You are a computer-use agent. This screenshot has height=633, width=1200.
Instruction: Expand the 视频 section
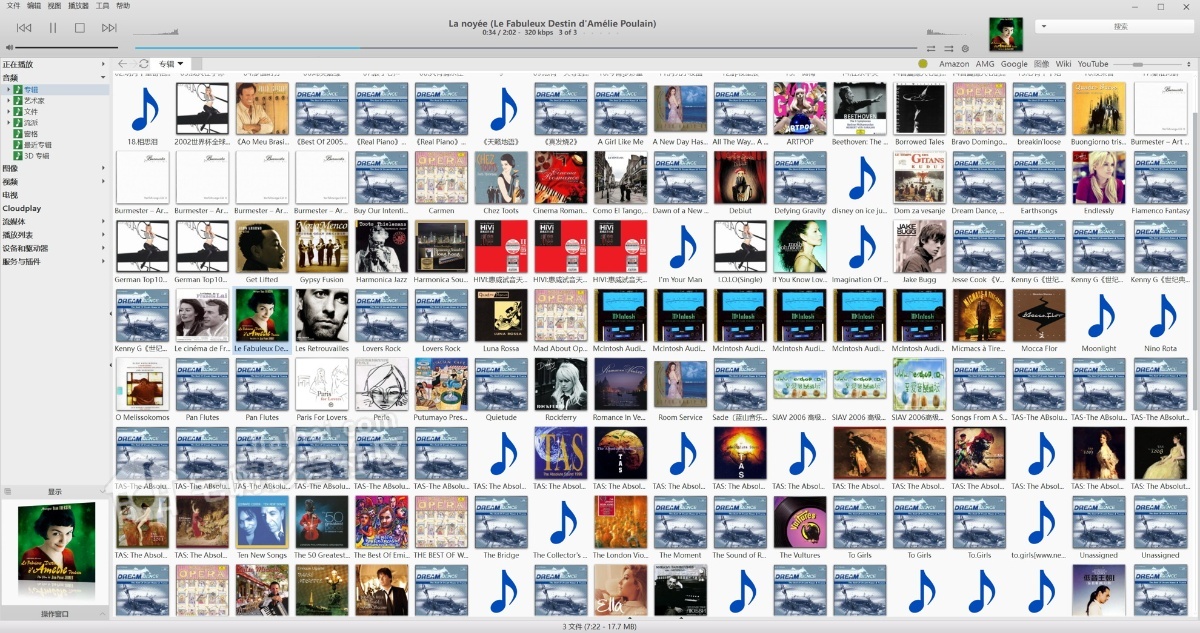tap(103, 182)
